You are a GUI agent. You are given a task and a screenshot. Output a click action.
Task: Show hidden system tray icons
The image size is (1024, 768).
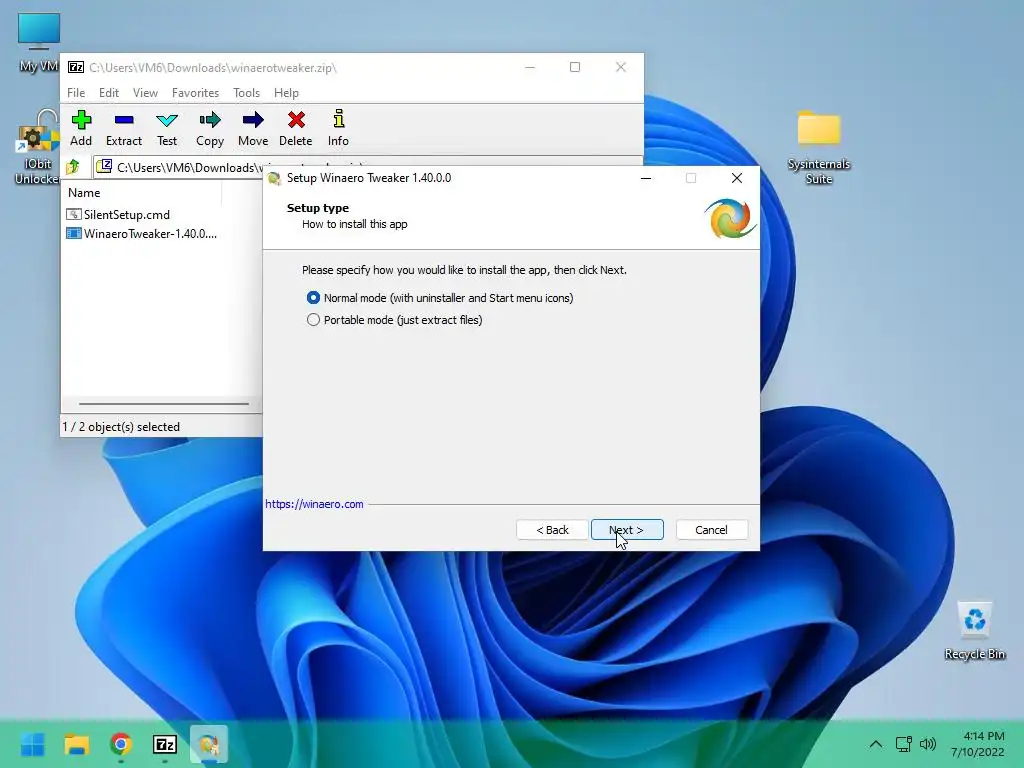pos(876,744)
